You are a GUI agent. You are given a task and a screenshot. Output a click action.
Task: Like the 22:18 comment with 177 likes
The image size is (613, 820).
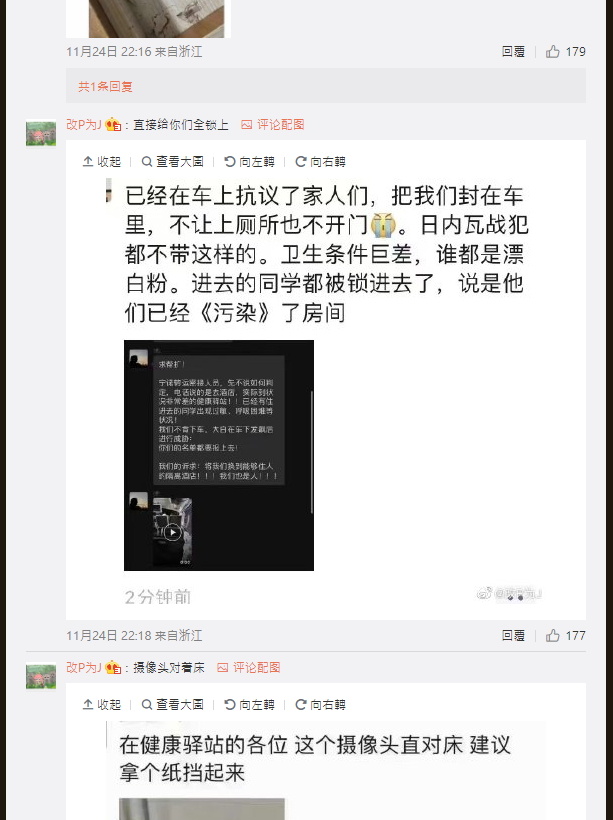[x=565, y=635]
